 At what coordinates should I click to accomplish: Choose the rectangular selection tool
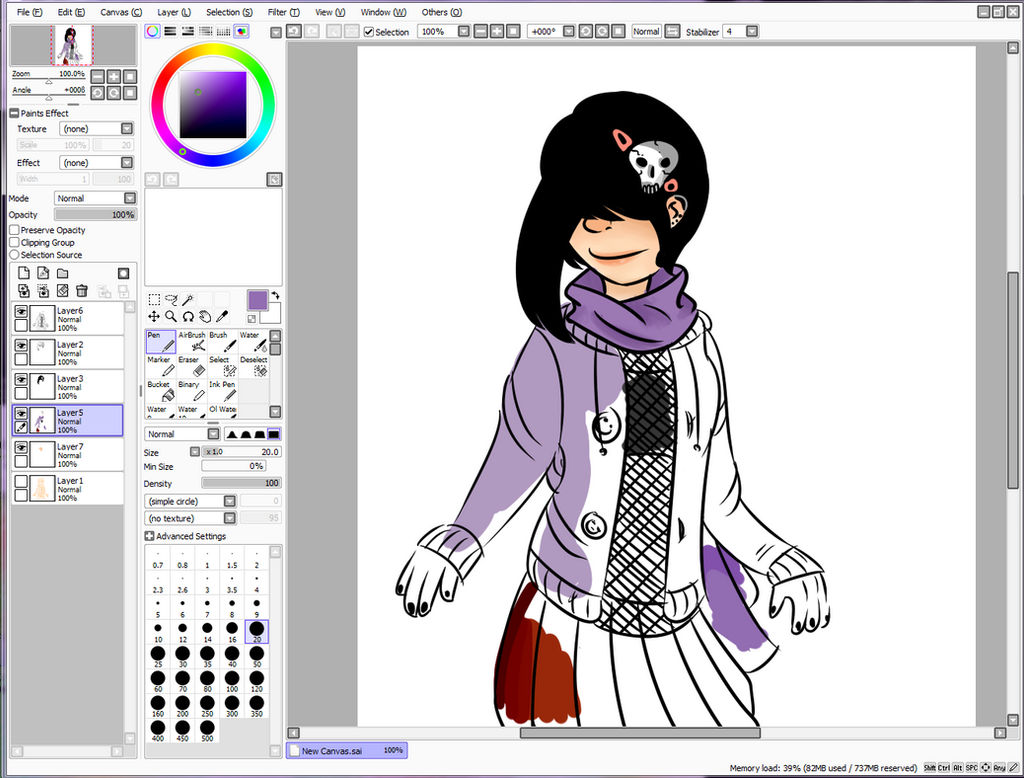[154, 300]
